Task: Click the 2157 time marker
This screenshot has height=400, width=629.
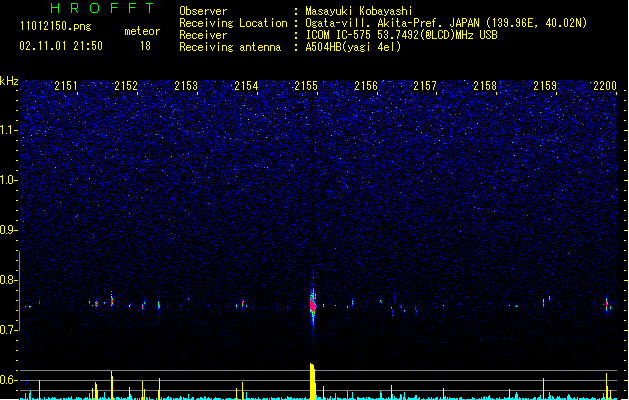Action: (x=425, y=86)
